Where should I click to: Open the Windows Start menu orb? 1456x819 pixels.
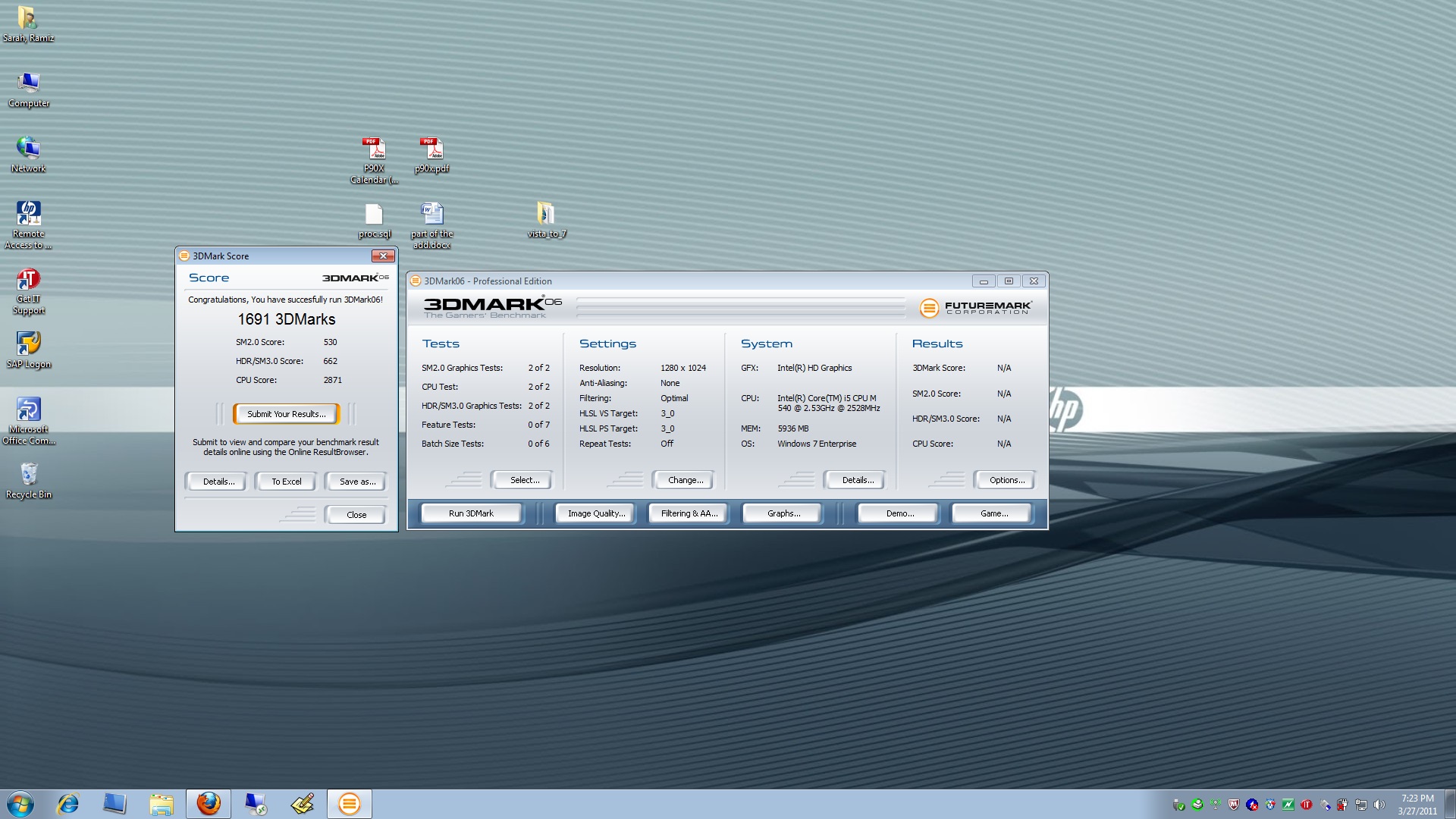point(20,804)
